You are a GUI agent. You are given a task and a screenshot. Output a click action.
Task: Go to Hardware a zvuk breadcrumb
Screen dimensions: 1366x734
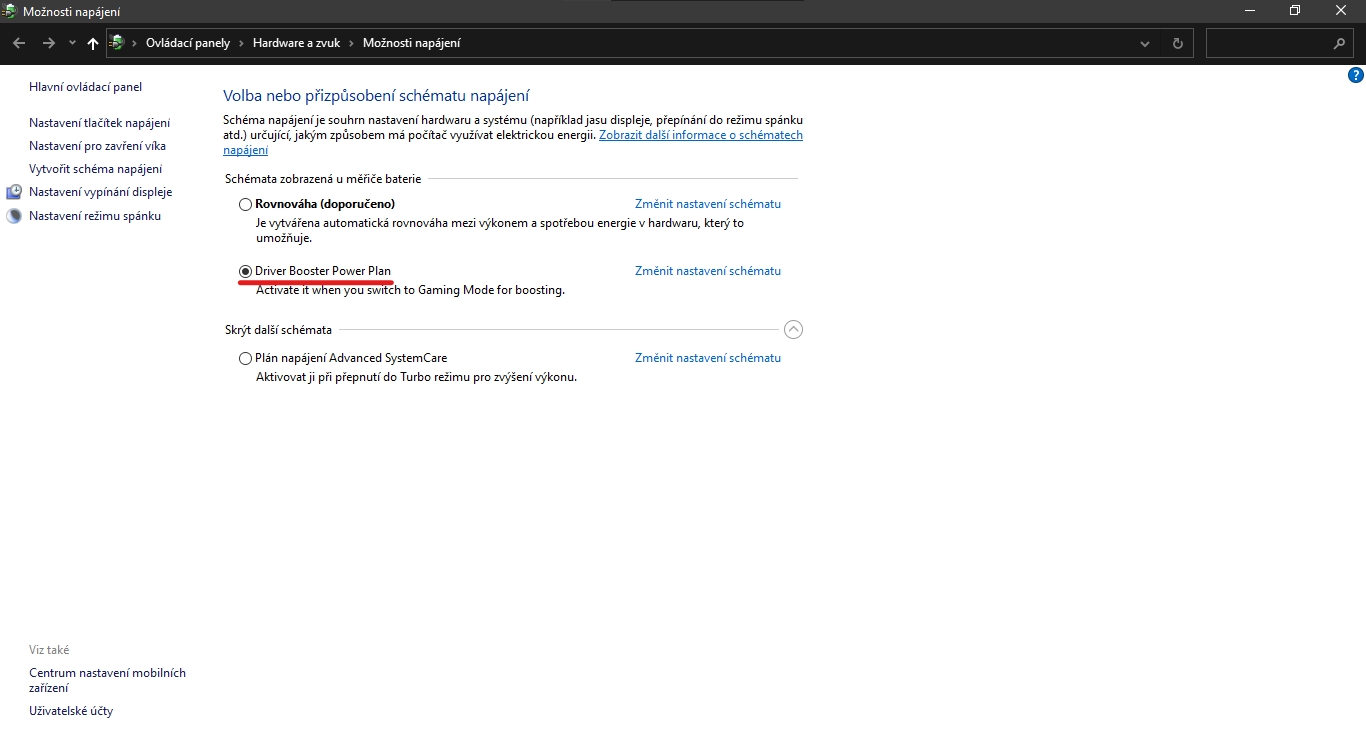pos(296,43)
